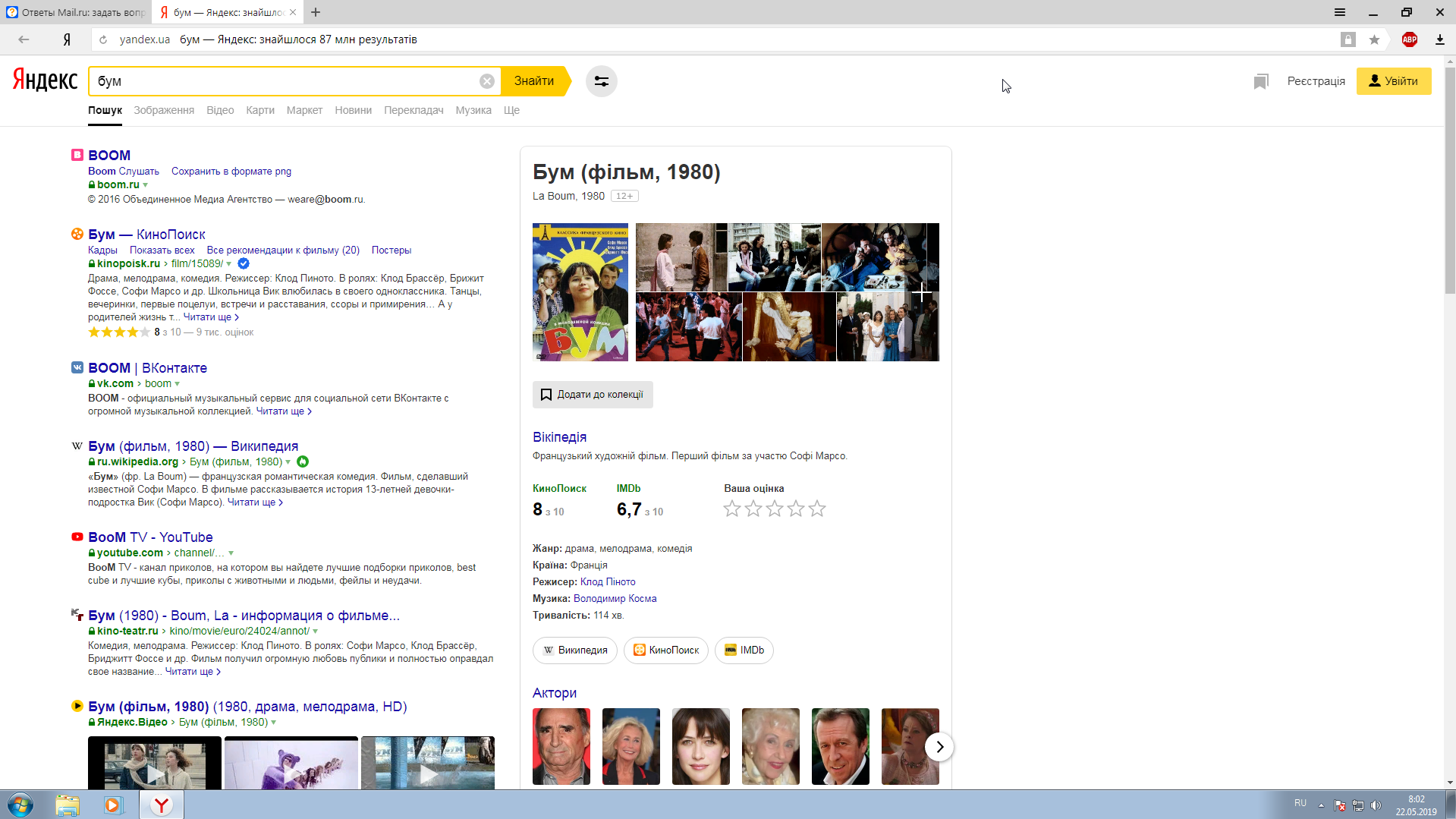The image size is (1456, 819).
Task: Open the ABP Adblock extension icon
Action: (1410, 39)
